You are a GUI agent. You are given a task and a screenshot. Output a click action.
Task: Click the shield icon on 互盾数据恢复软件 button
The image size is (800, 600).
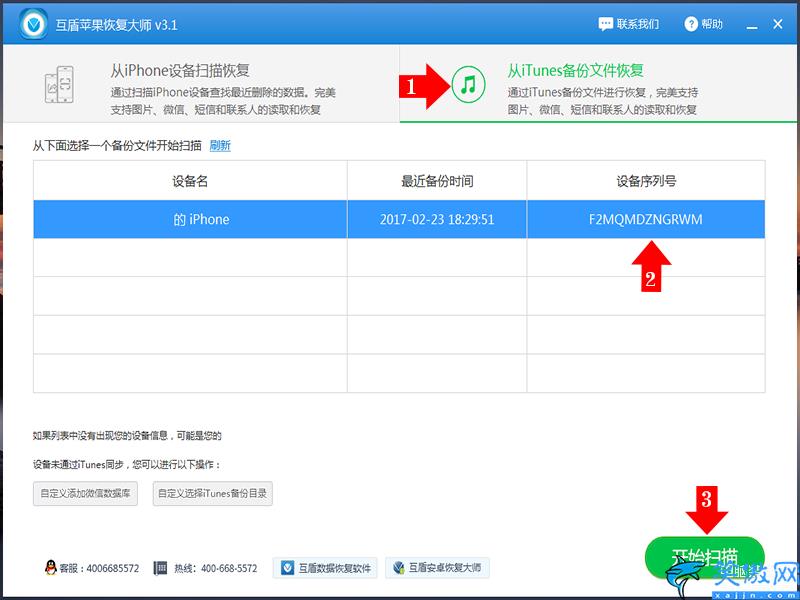288,568
